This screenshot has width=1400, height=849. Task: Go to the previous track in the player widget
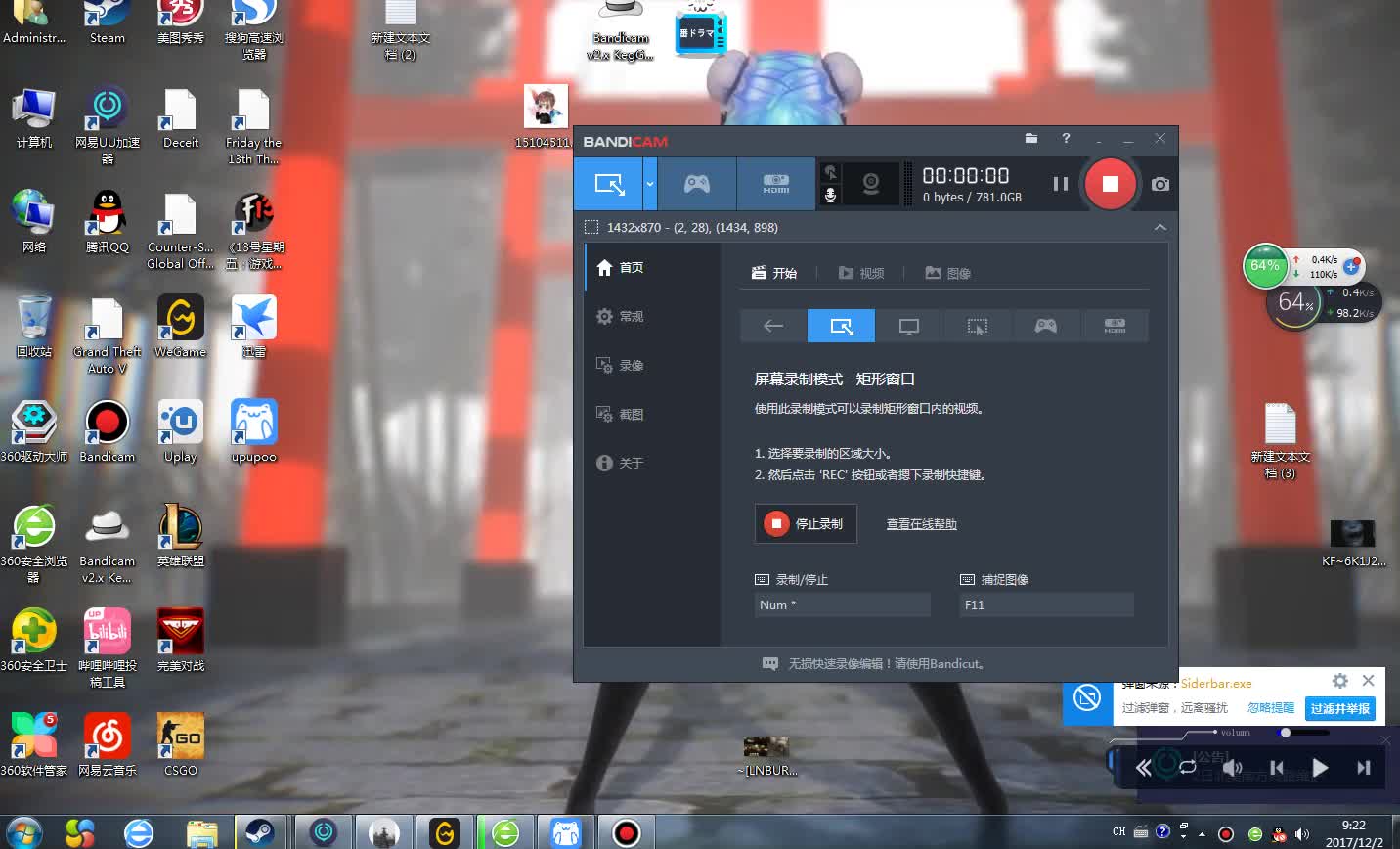[1276, 768]
